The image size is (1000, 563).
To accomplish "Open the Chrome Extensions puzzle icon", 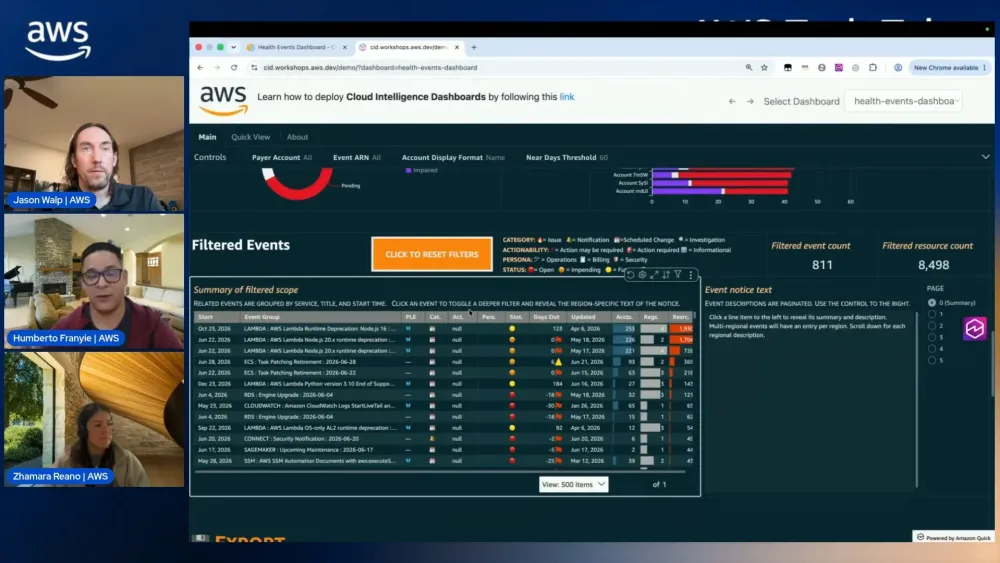I will 872,68.
